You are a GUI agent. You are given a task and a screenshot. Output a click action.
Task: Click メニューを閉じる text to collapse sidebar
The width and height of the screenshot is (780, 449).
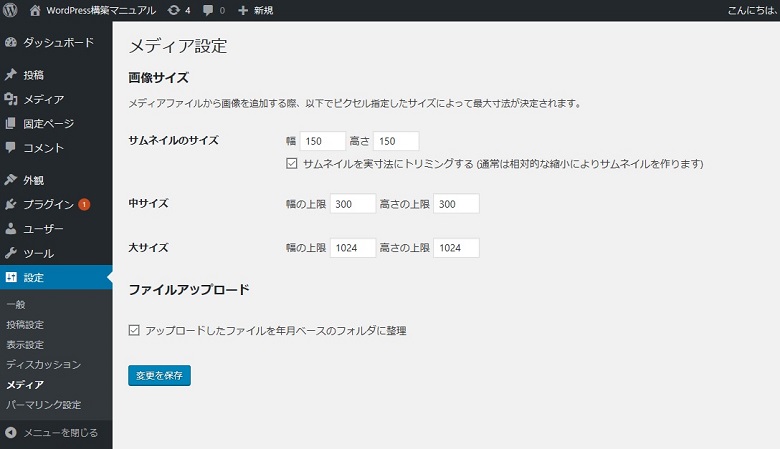61,433
